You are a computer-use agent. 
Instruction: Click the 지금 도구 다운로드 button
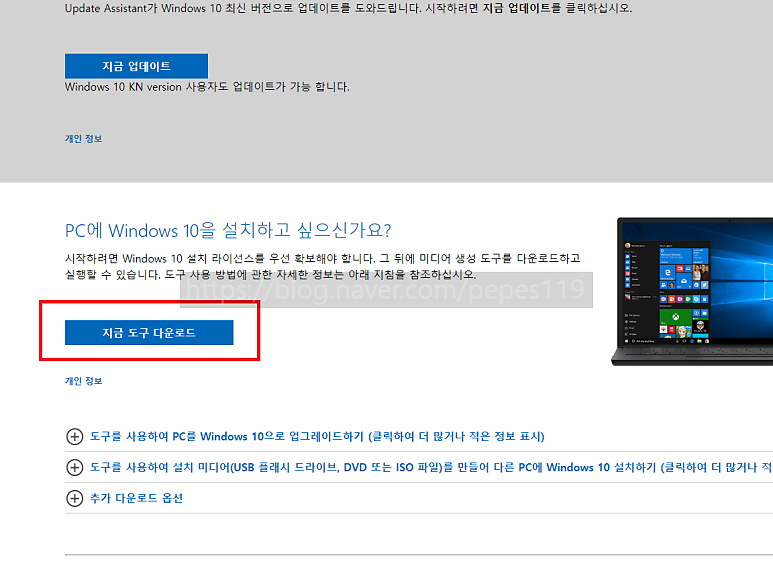[x=149, y=333]
